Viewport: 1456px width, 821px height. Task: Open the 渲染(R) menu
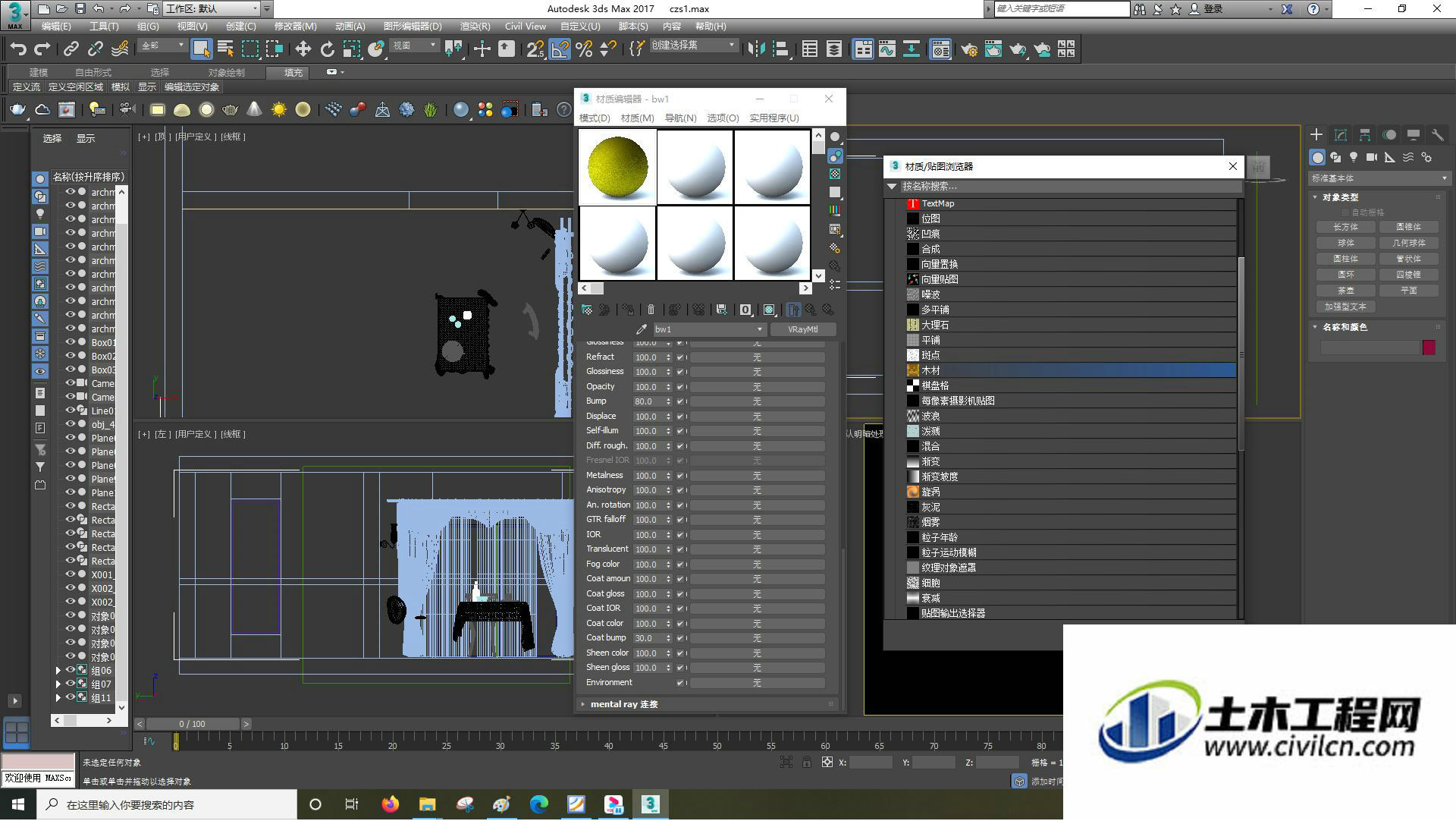(x=475, y=27)
